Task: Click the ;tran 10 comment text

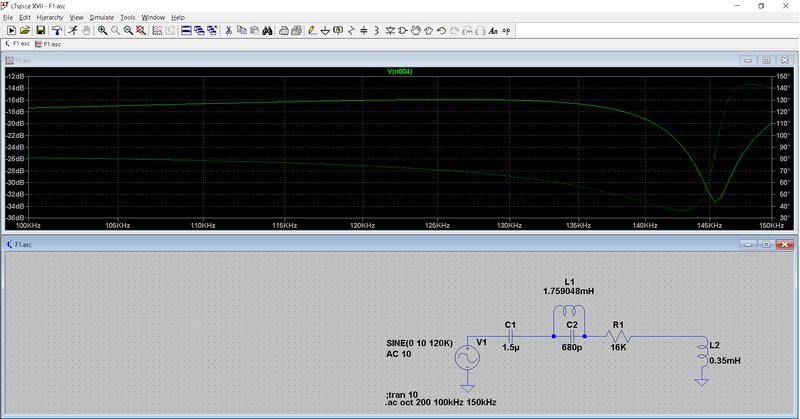Action: (x=402, y=395)
